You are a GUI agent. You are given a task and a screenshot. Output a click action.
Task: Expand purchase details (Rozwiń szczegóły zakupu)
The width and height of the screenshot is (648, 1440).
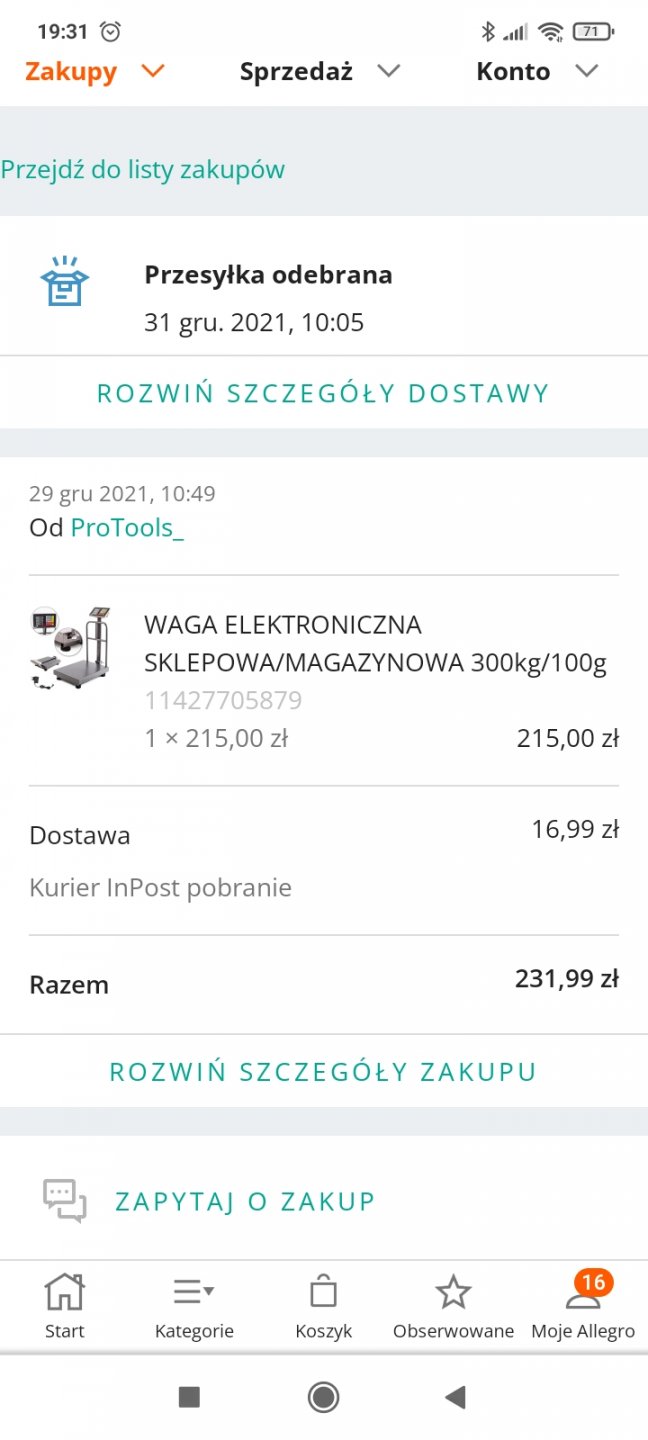323,1072
